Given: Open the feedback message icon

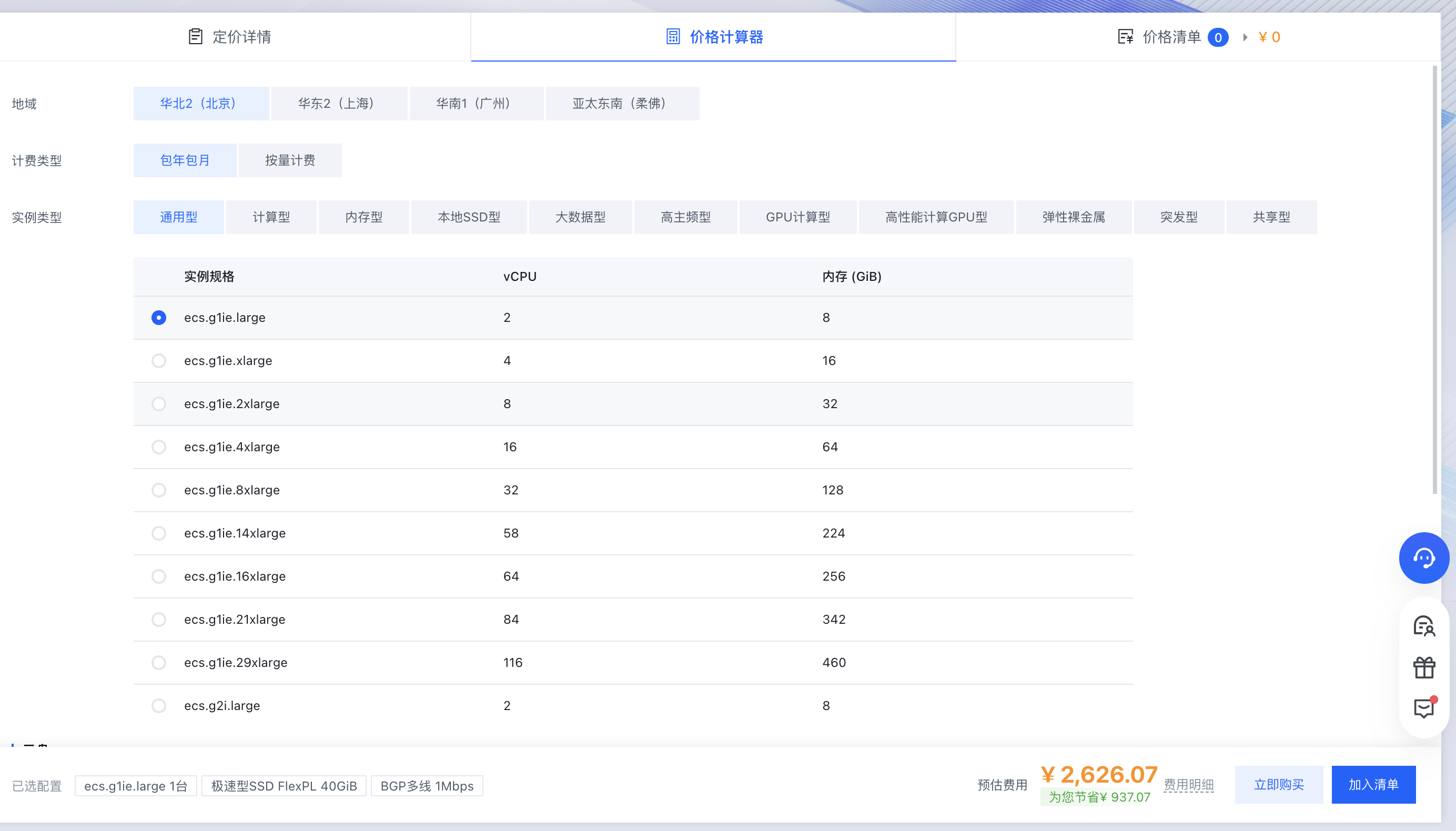Looking at the screenshot, I should 1423,708.
